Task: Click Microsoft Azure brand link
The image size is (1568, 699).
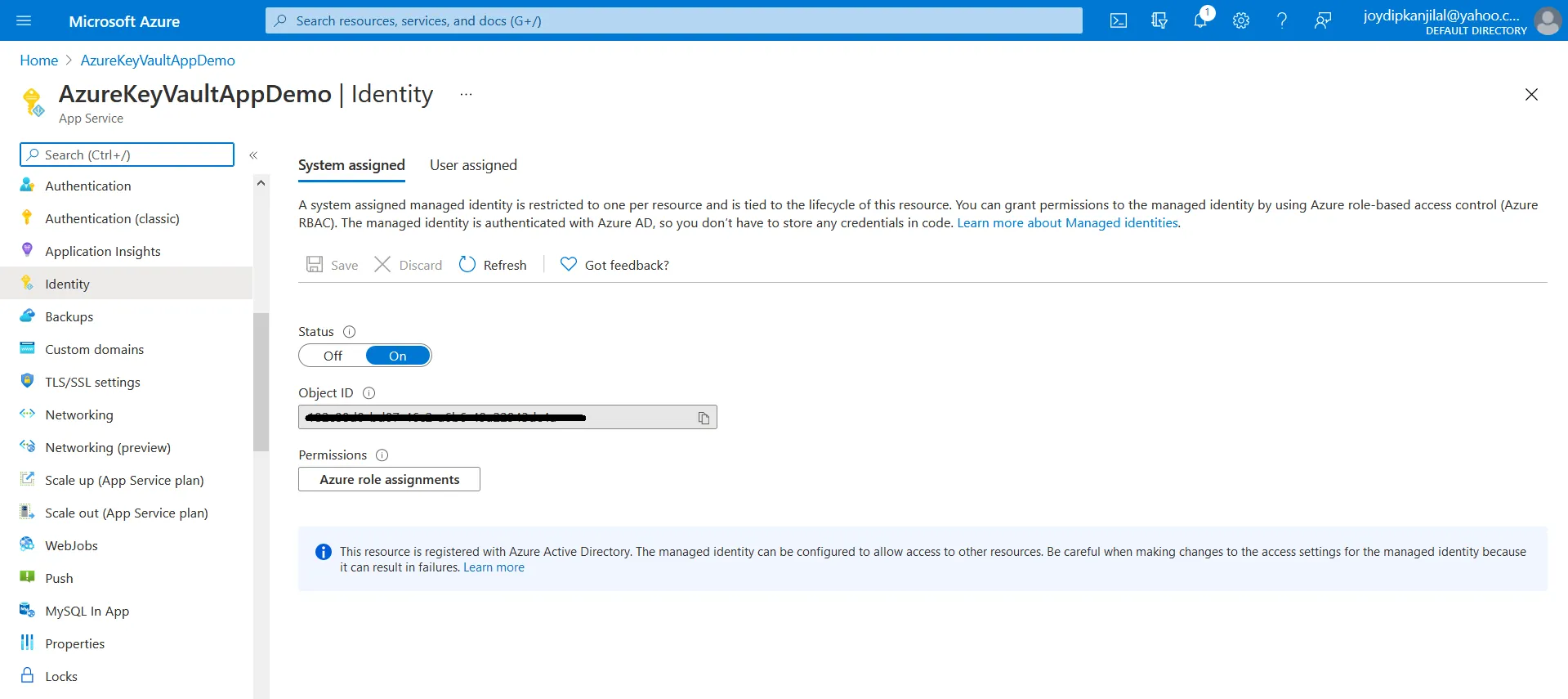Action: coord(124,21)
